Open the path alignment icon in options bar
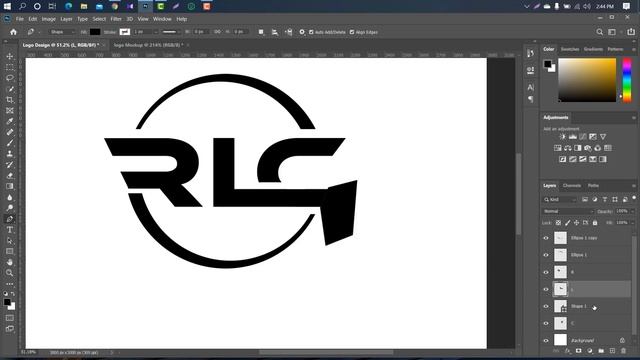640x360 pixels. point(275,32)
